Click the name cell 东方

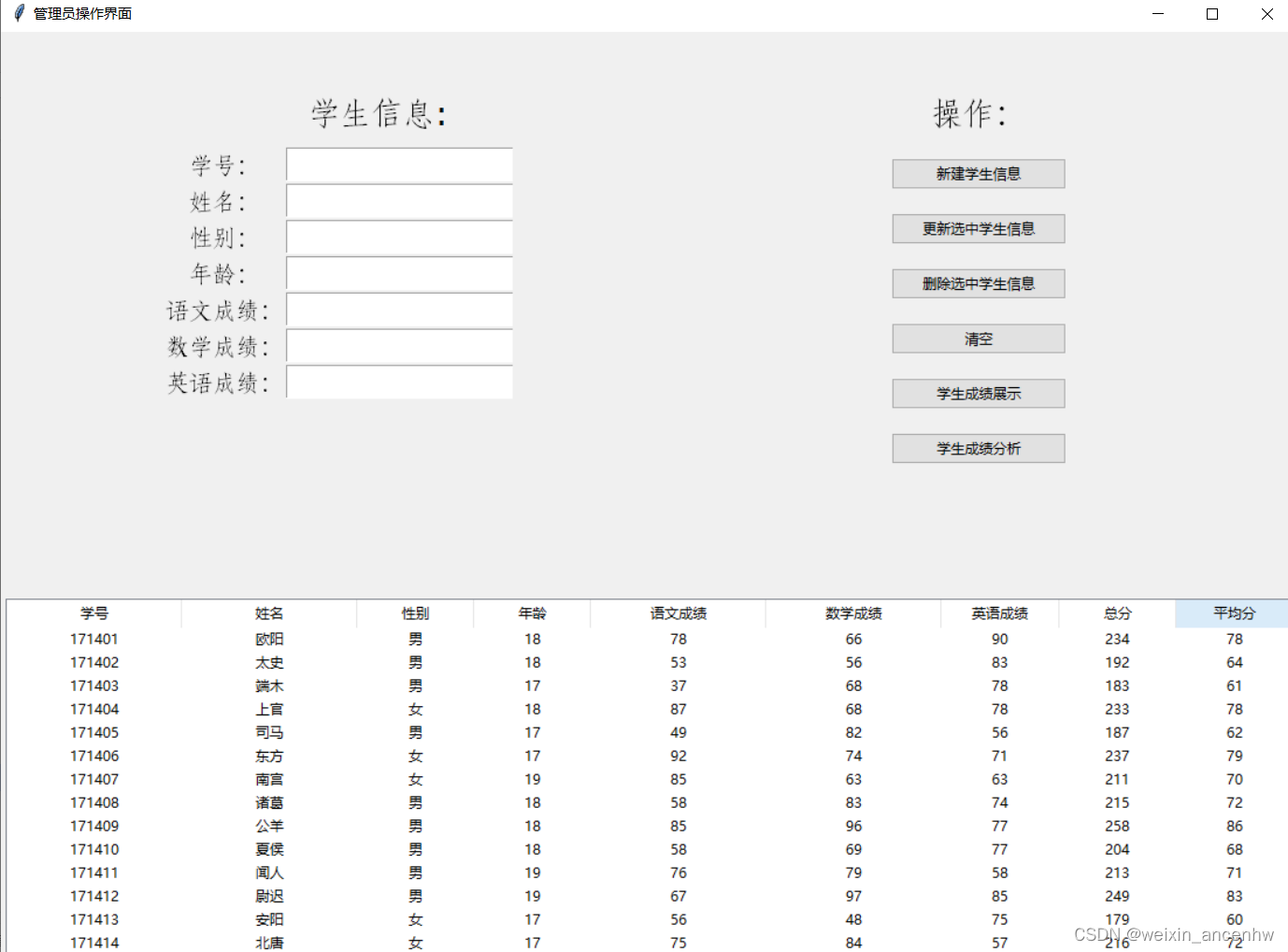(269, 757)
